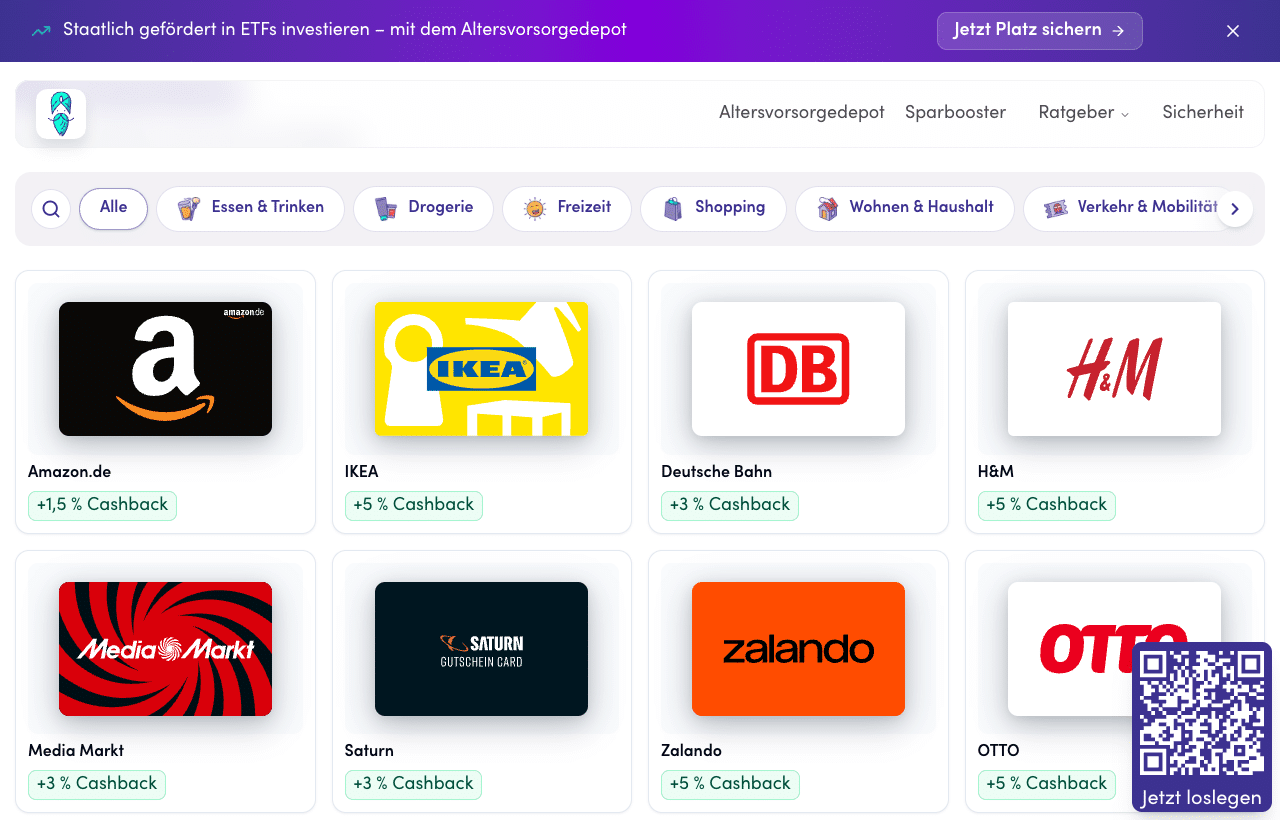
Task: Click the QR code widget
Action: tap(1202, 714)
